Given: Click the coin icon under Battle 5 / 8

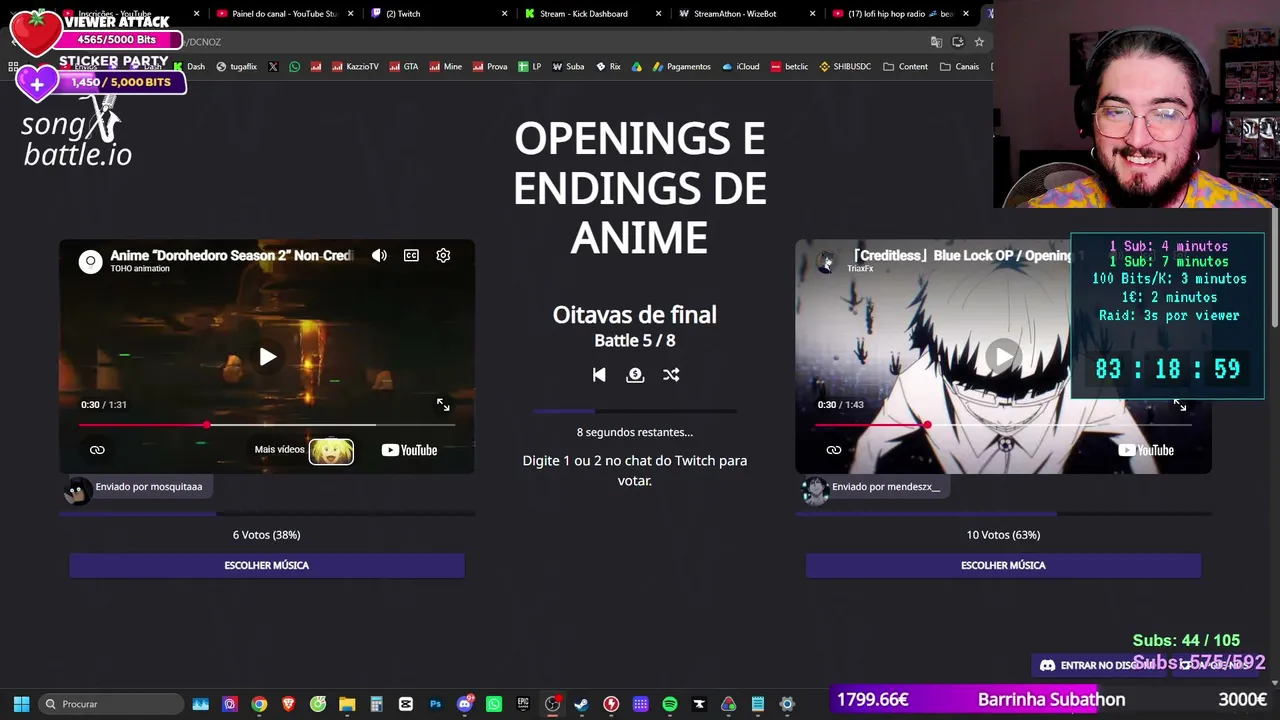Looking at the screenshot, I should pos(635,375).
